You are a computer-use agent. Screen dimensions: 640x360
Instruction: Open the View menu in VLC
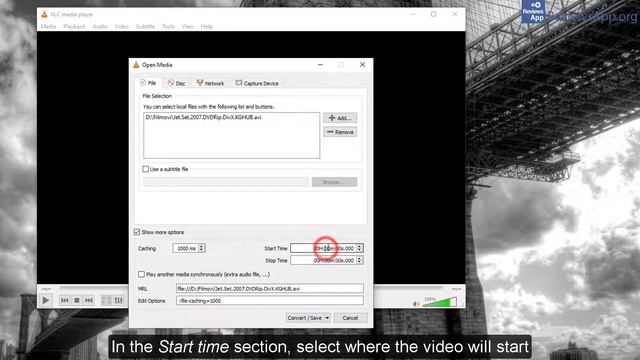pyautogui.click(x=188, y=27)
